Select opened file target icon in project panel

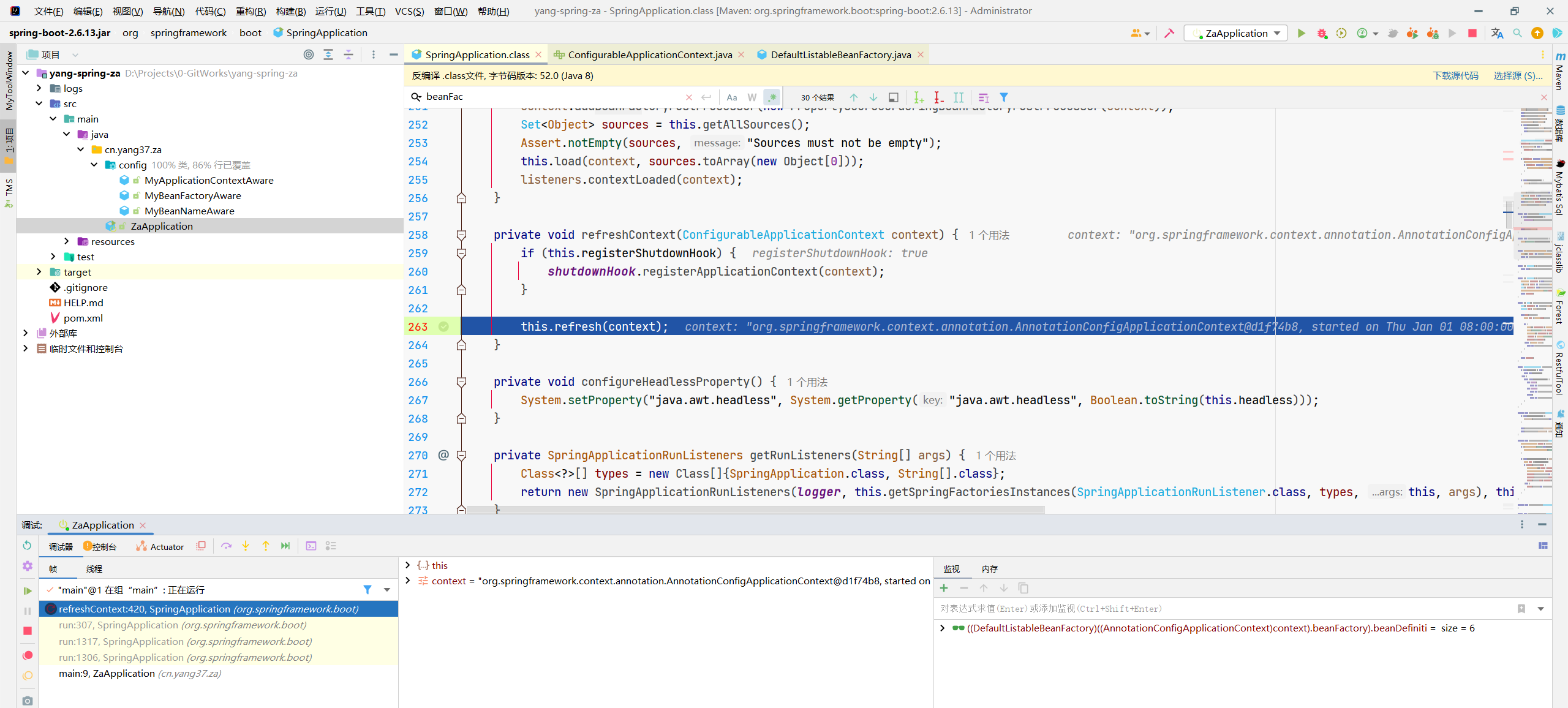tap(309, 55)
